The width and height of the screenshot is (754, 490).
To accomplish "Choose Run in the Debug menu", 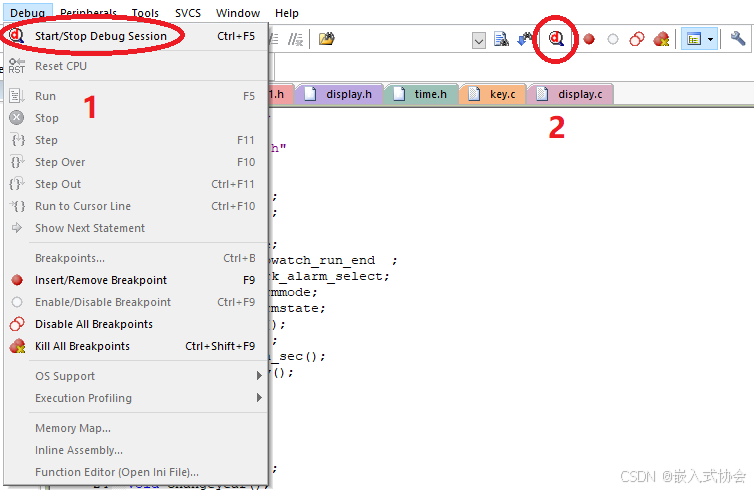I will 136,96.
